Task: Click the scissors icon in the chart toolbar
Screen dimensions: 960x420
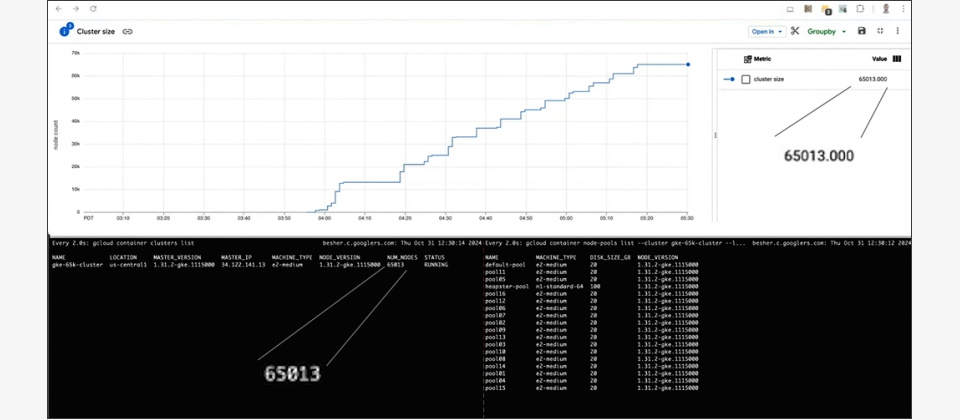Action: point(795,31)
